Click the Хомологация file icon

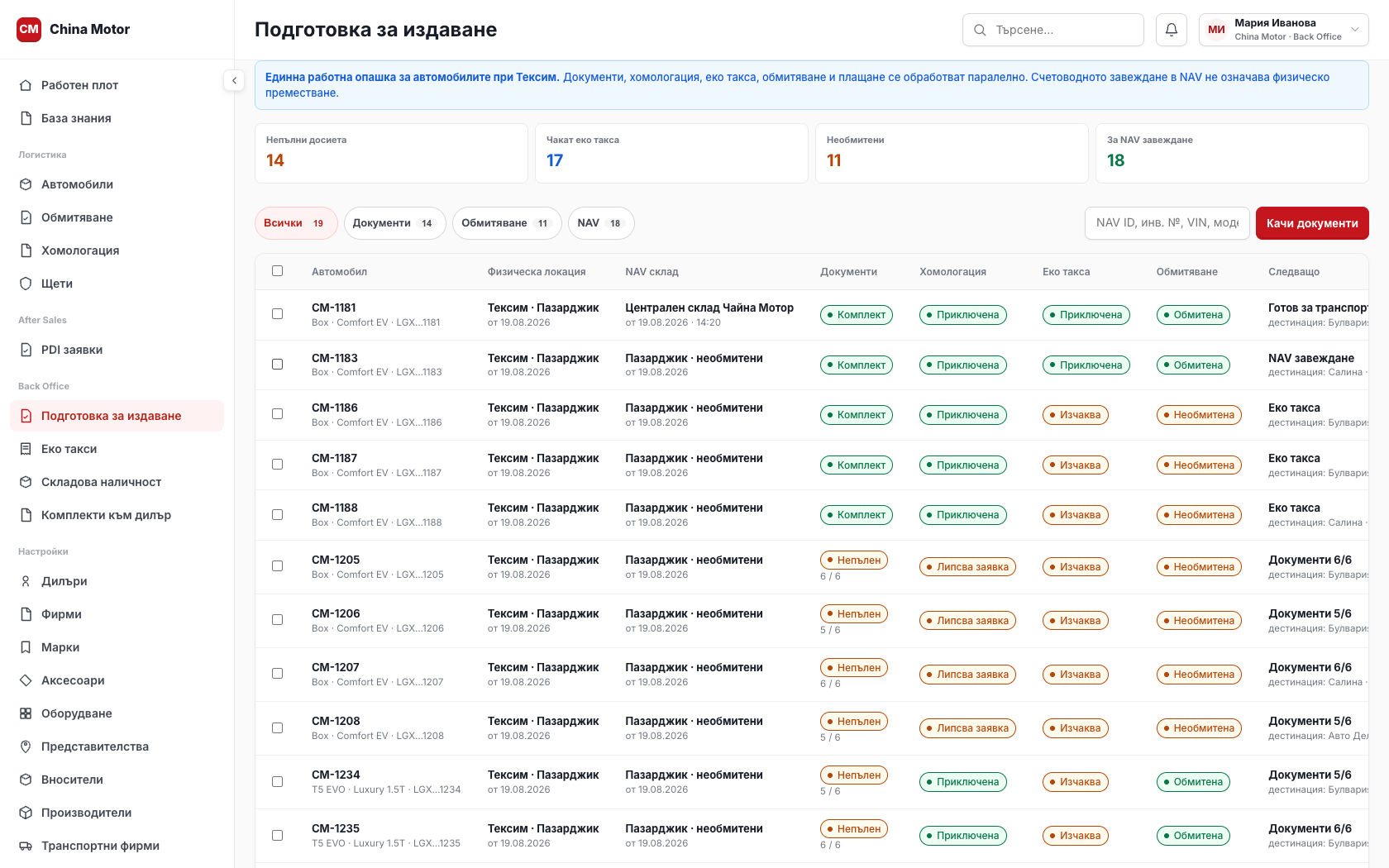coord(26,250)
